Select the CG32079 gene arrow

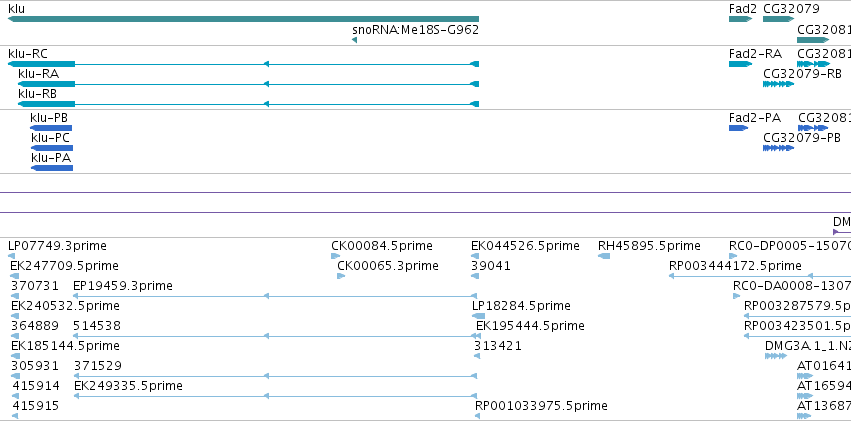tap(778, 19)
